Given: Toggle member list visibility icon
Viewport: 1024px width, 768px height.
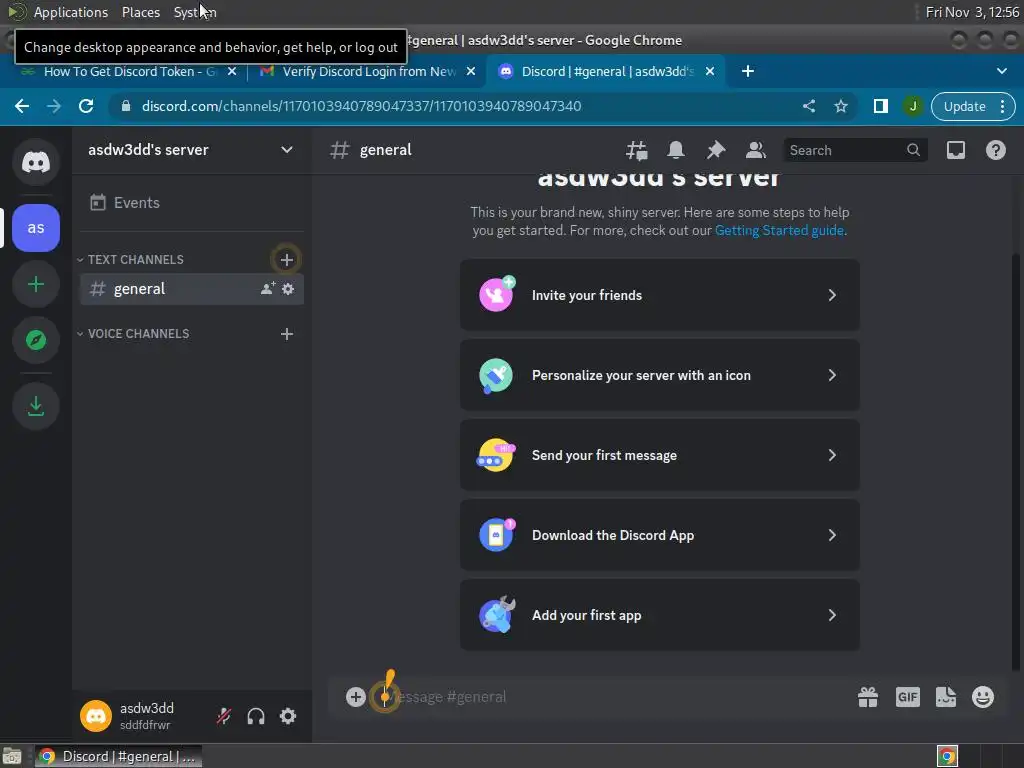Looking at the screenshot, I should coord(756,150).
